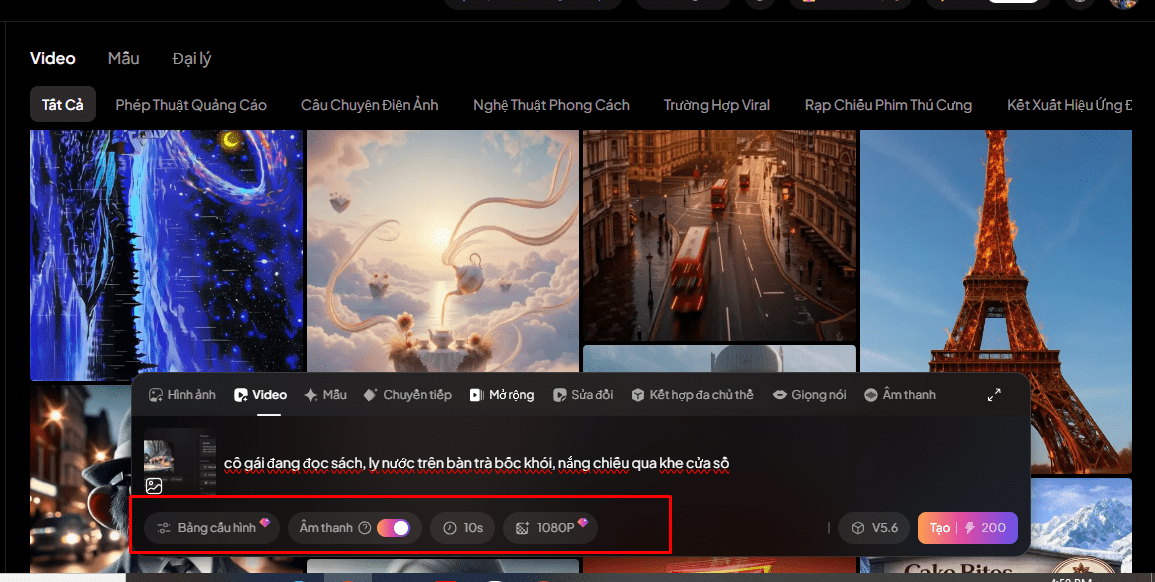Select the Video tab in creation panel

coord(261,395)
